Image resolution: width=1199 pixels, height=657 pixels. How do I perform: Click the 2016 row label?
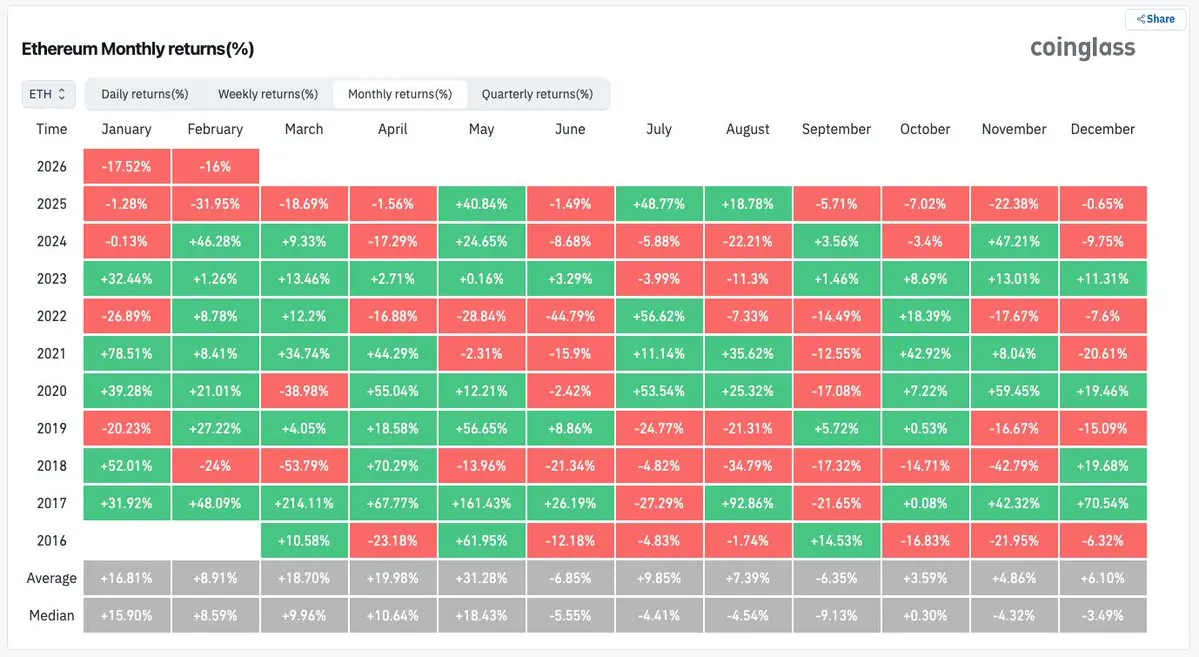click(52, 541)
